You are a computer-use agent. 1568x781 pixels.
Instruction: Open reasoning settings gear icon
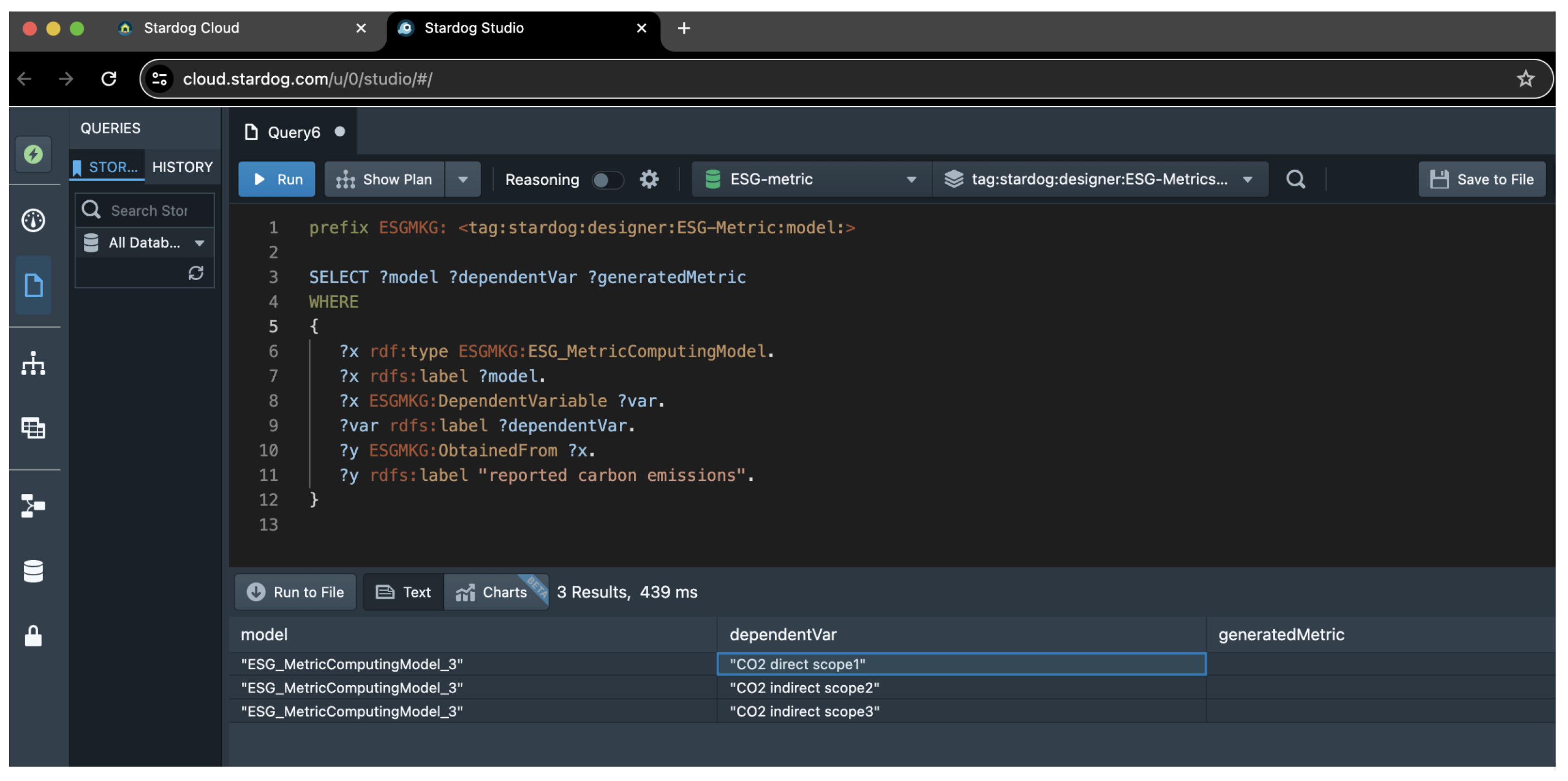[649, 179]
